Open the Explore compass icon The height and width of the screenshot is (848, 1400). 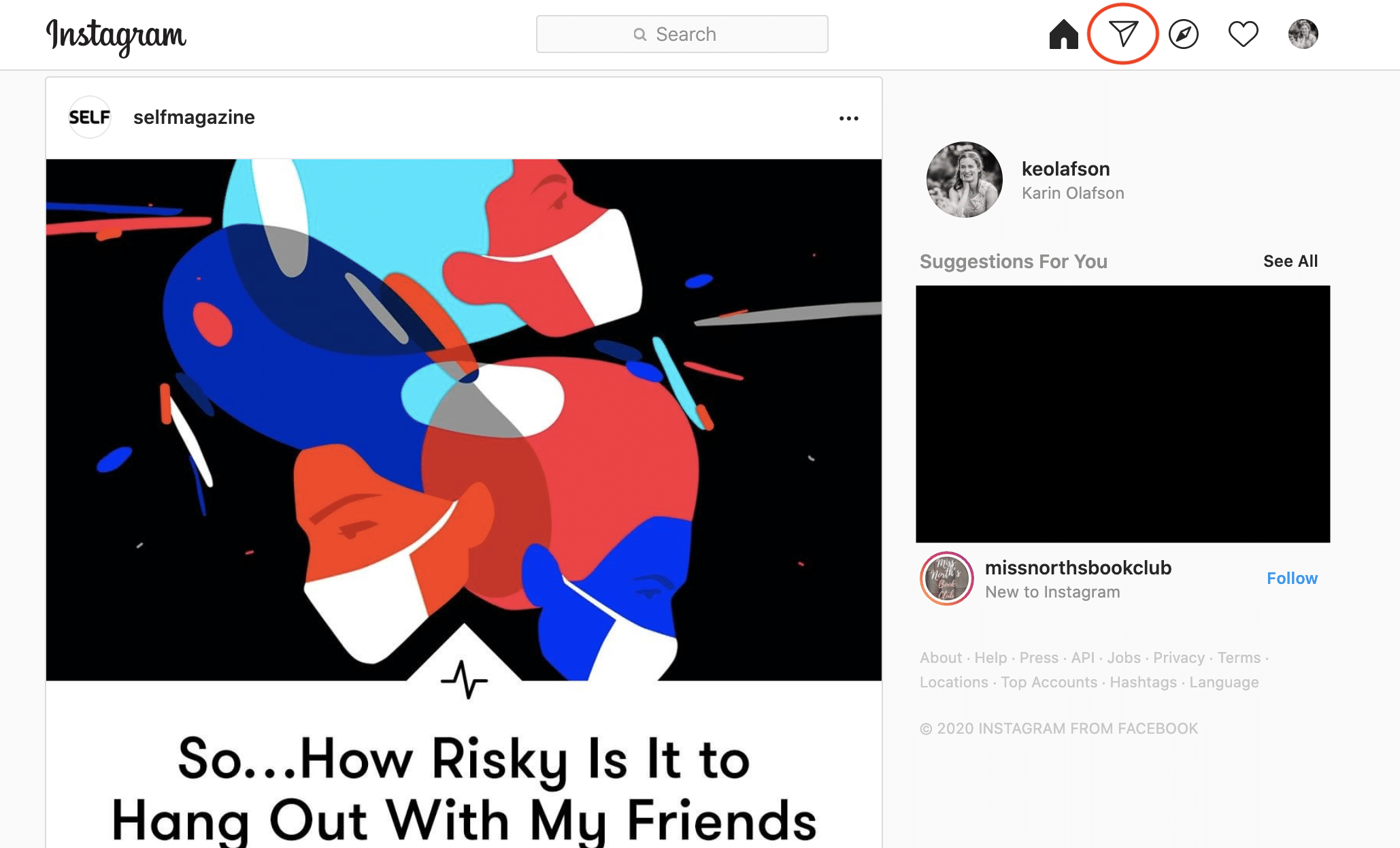pos(1184,34)
